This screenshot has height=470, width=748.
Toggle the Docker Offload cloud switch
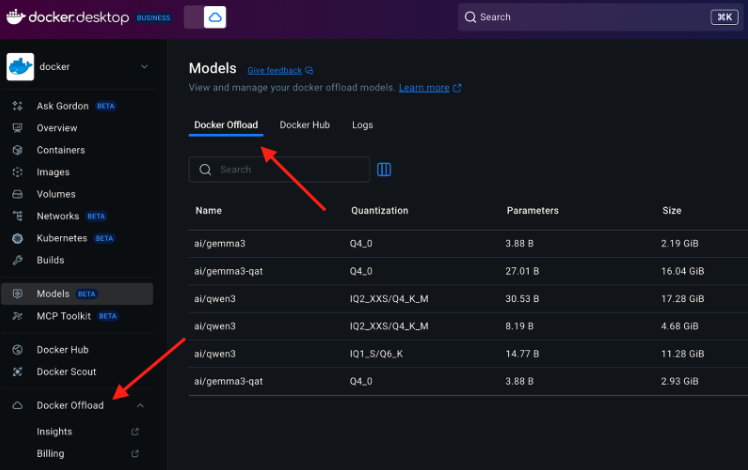click(205, 17)
